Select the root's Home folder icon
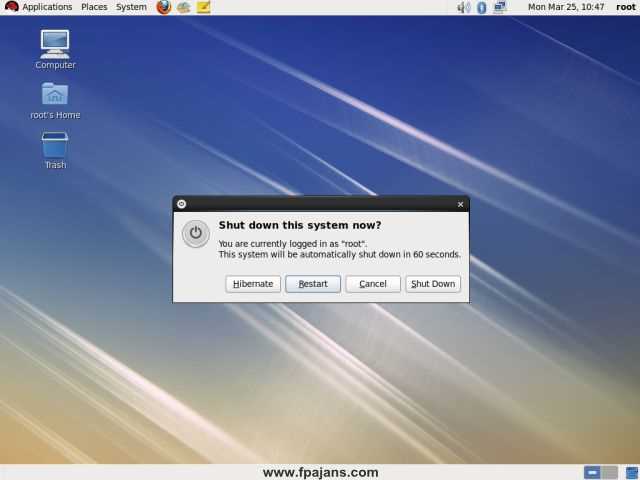 click(55, 101)
